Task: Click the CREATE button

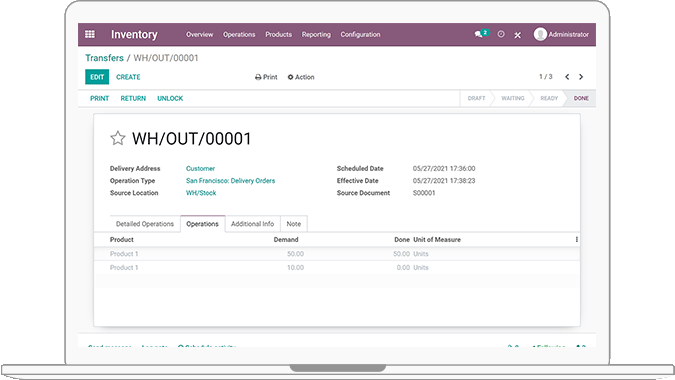Action: 128,77
